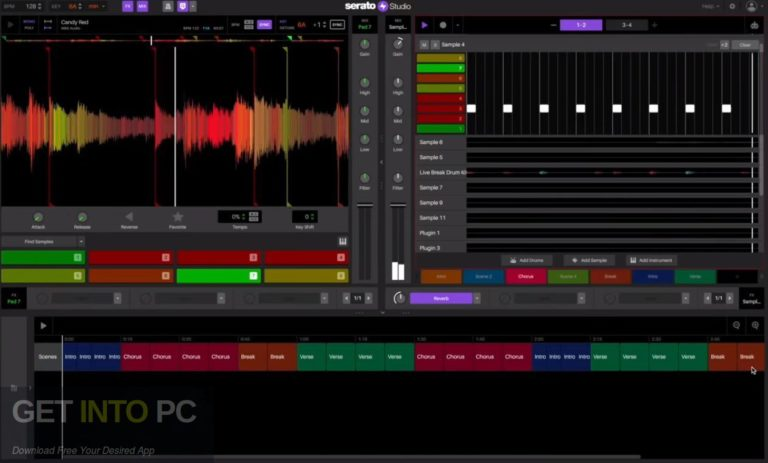Toggle the purple SYNC button for BPM
The image size is (768, 463).
coord(264,24)
